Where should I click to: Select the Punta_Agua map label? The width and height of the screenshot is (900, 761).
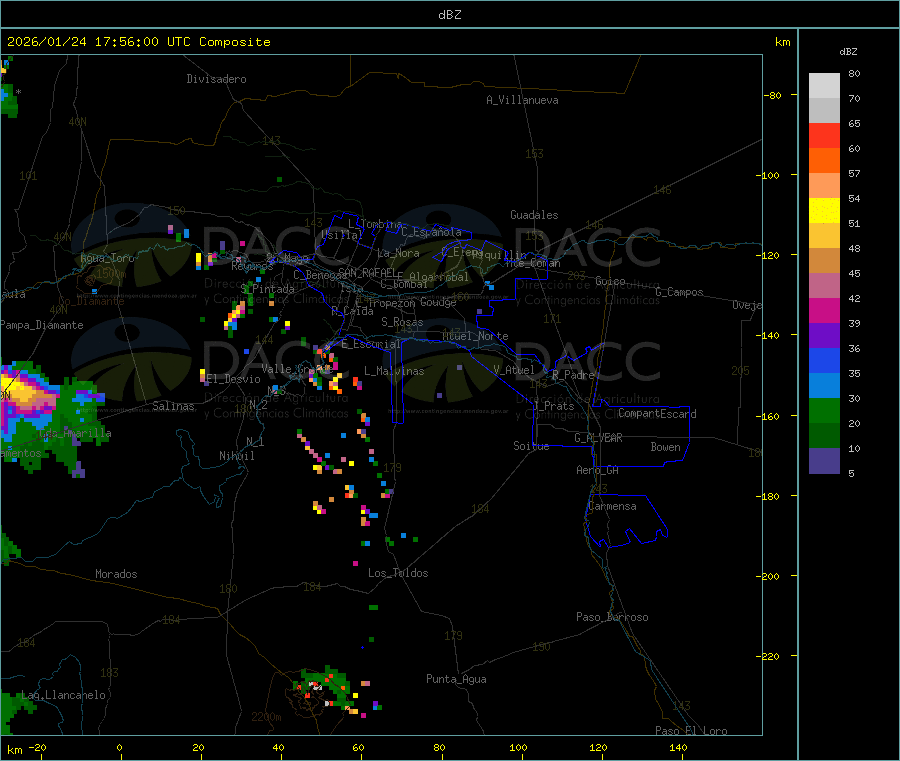[456, 680]
